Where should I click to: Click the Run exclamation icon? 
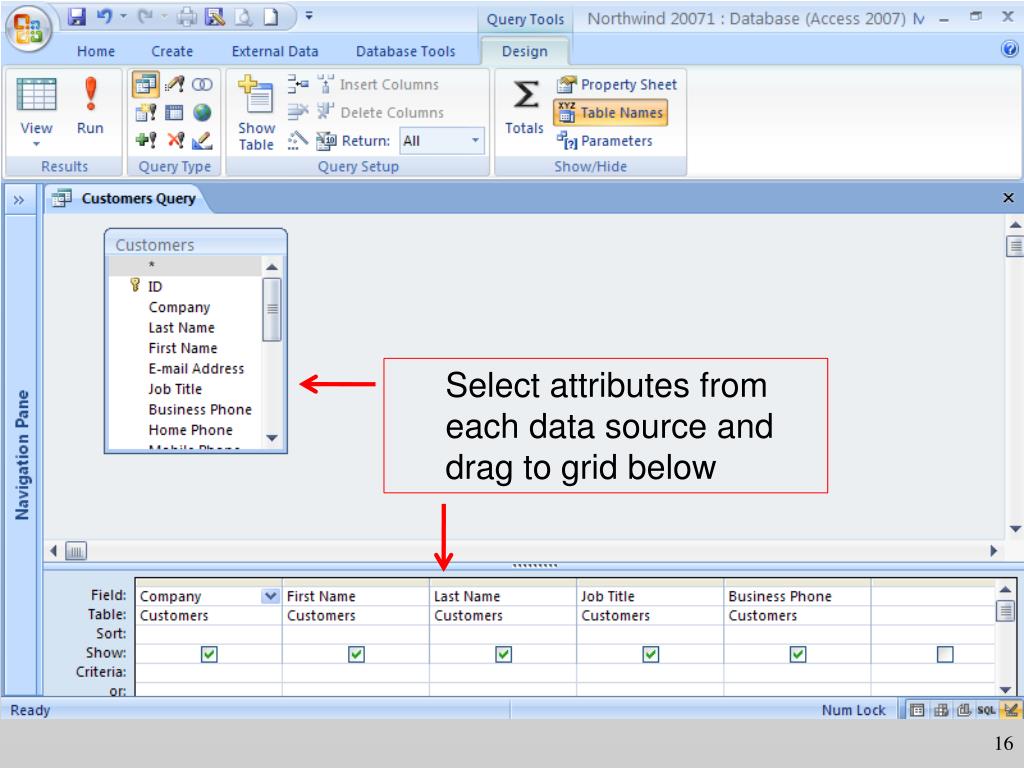[x=91, y=95]
